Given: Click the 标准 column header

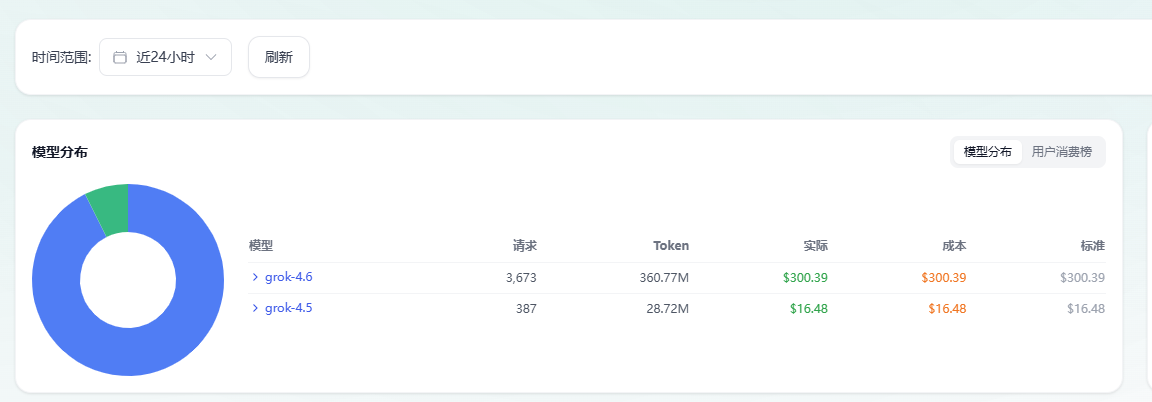Looking at the screenshot, I should [x=1092, y=245].
